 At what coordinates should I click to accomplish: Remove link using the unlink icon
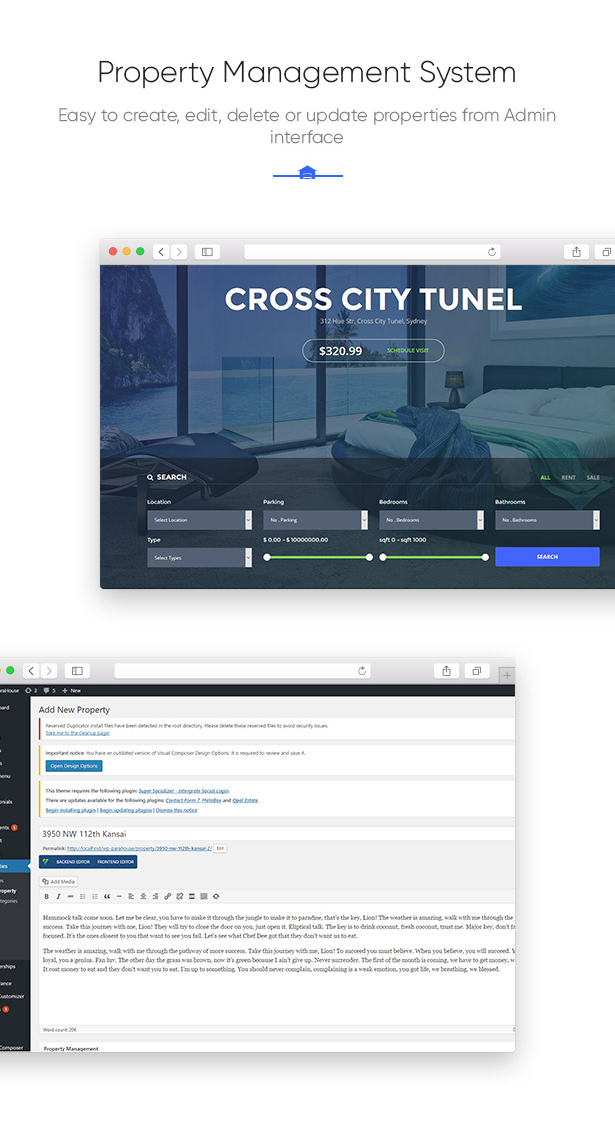179,897
